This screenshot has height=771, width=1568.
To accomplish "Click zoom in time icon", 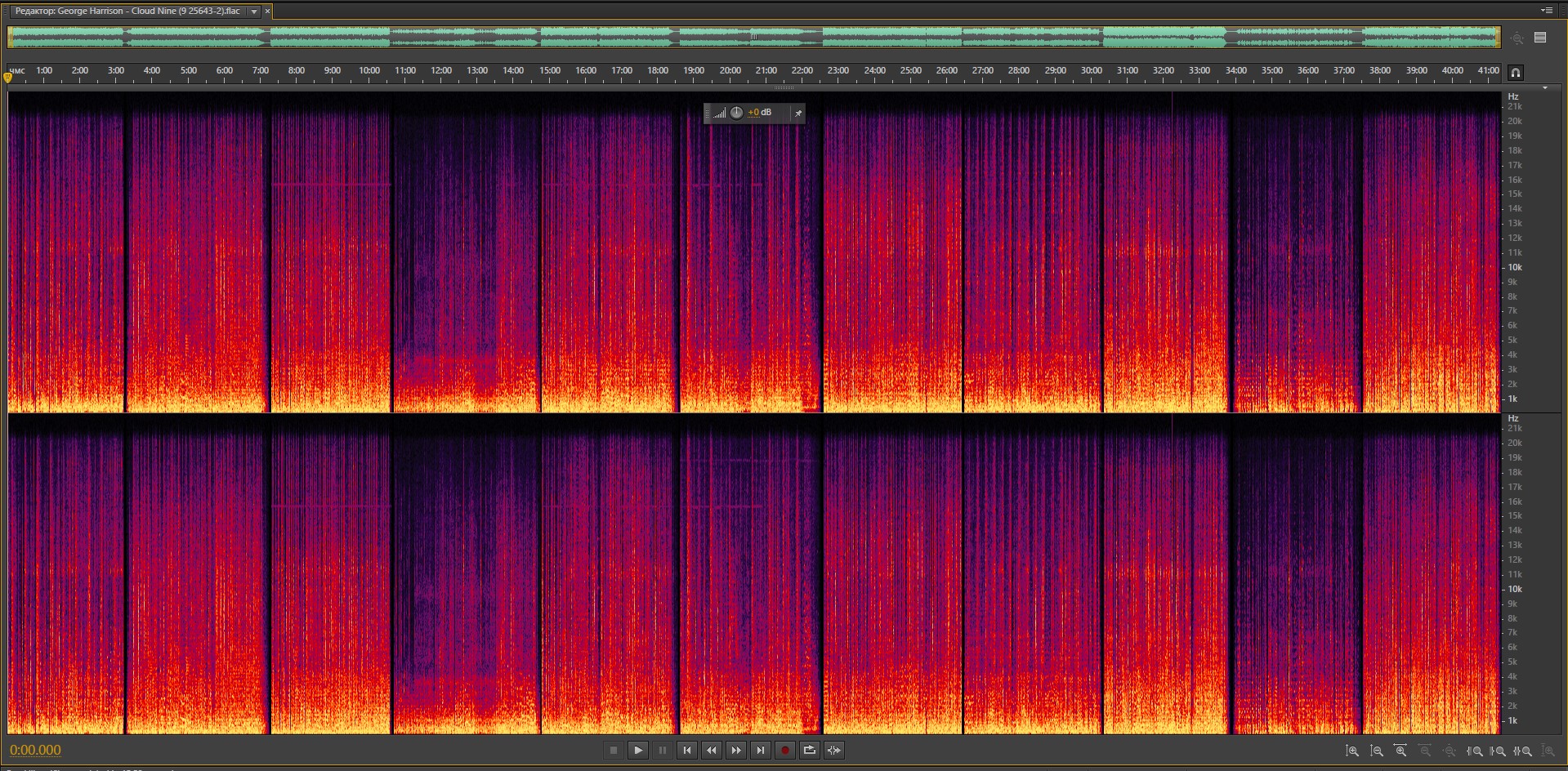I will click(1400, 751).
